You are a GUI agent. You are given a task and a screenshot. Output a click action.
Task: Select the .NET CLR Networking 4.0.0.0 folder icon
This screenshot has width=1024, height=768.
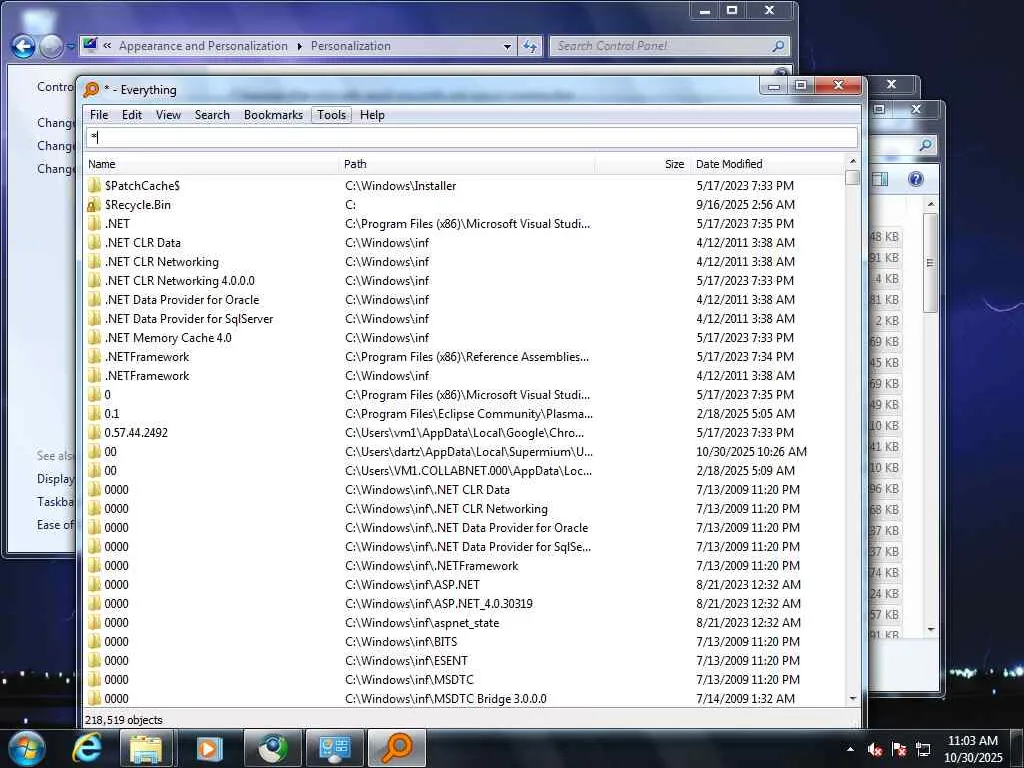94,280
